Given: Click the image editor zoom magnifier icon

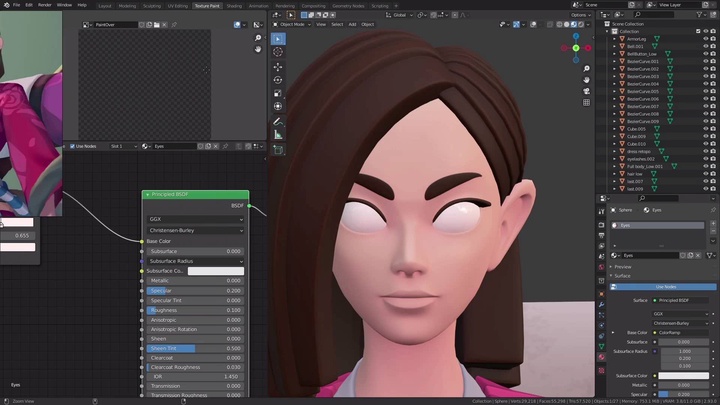Looking at the screenshot, I should click(x=258, y=38).
